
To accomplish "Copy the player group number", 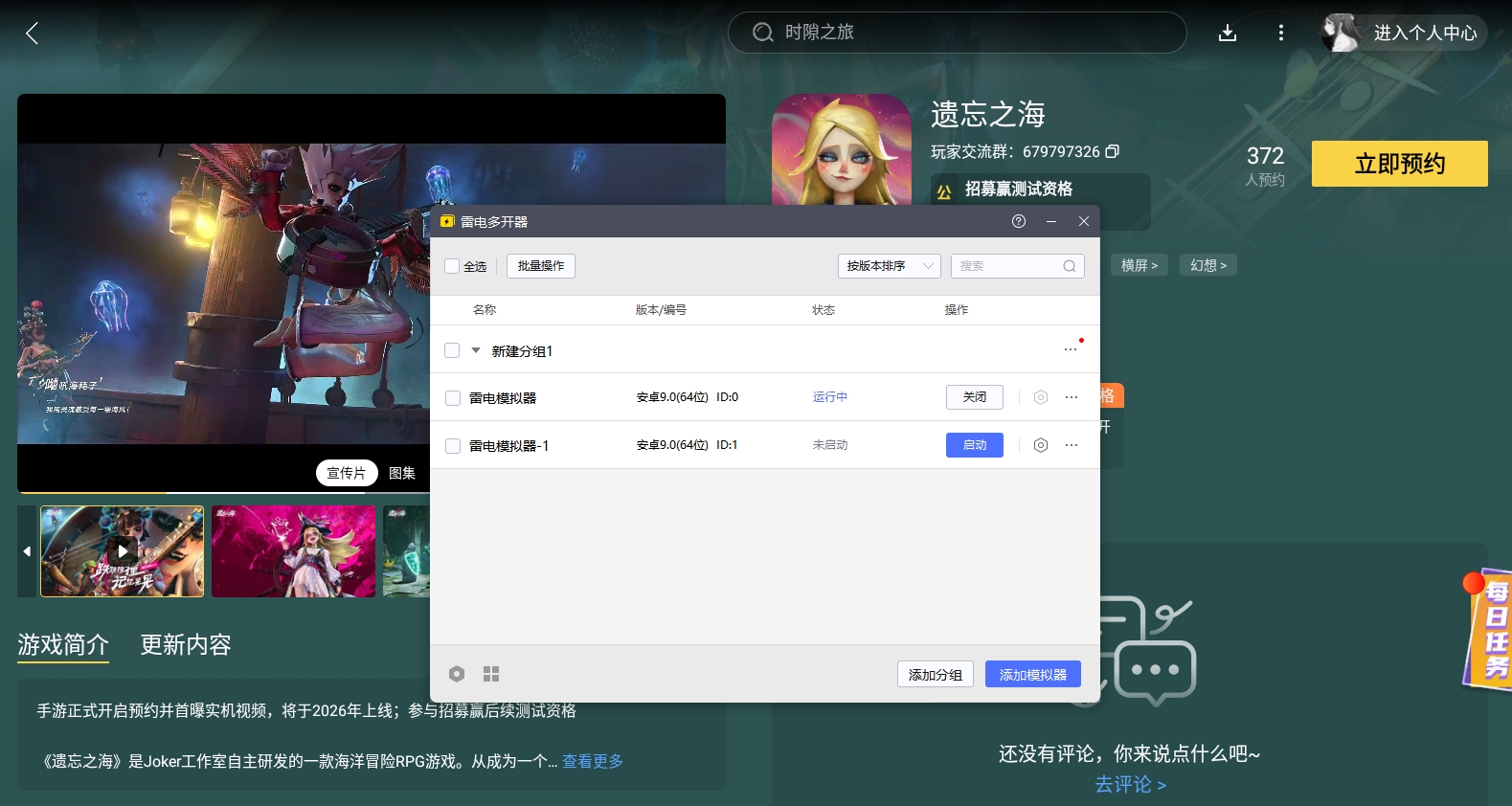I will click(1112, 151).
